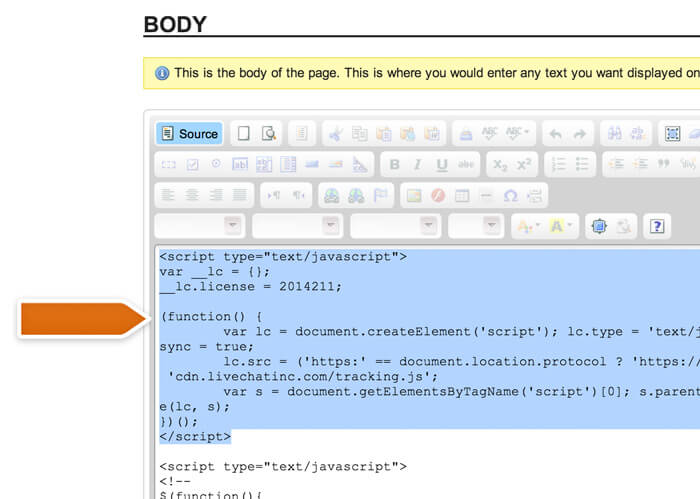Viewport: 700px width, 499px height.
Task: Open the paragraph Format dropdown
Action: pos(298,226)
